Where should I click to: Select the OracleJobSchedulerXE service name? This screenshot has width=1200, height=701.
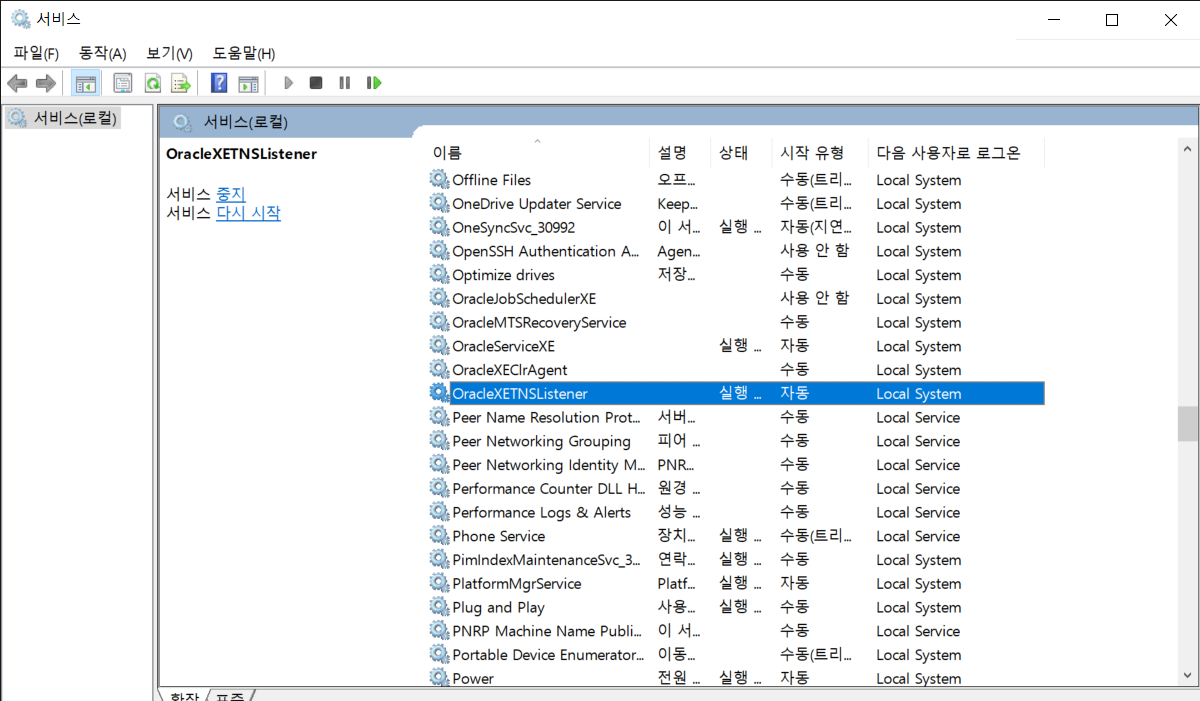[524, 299]
